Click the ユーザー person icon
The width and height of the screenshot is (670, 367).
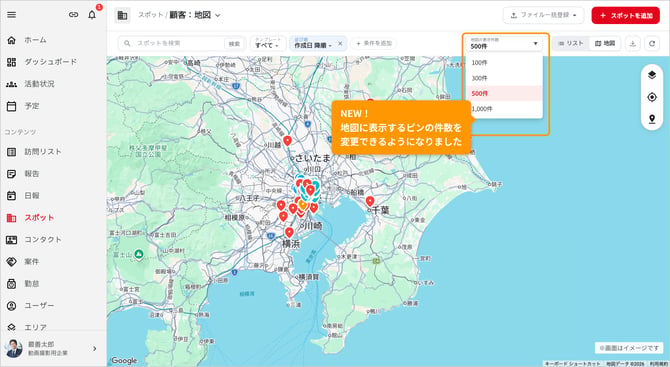point(12,306)
